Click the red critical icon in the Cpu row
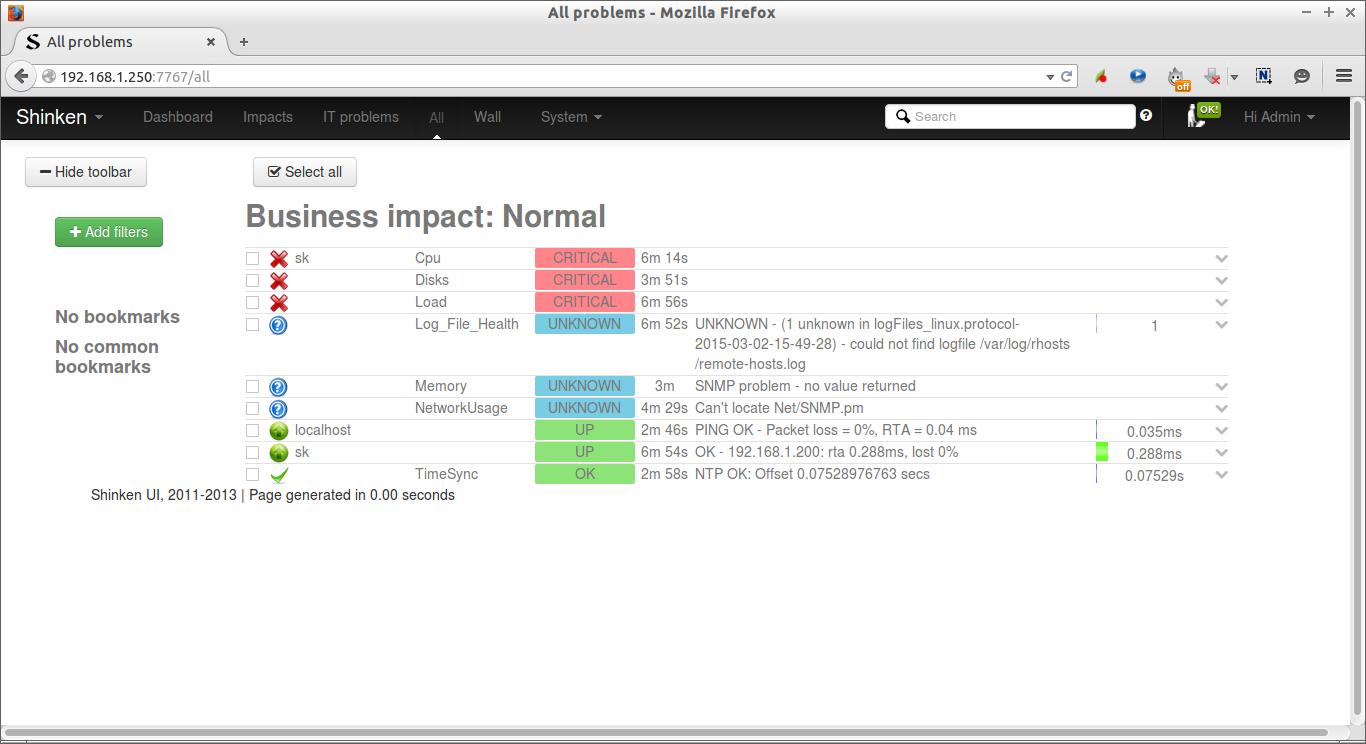Viewport: 1366px width, 744px height. pos(279,259)
